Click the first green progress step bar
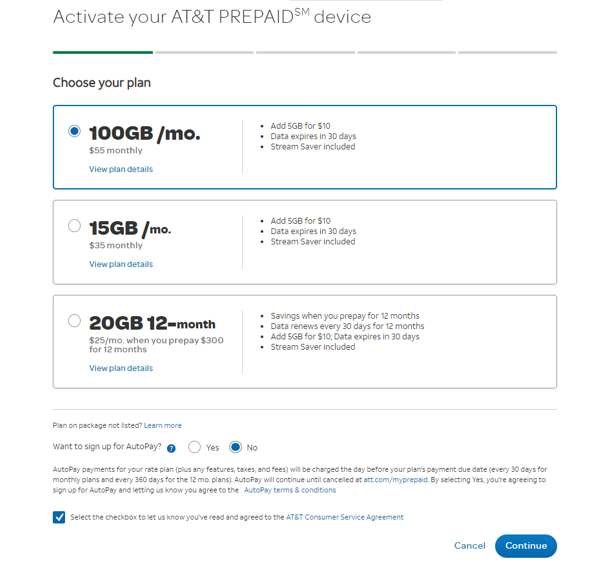Screen dimensions: 600x569 [103, 52]
